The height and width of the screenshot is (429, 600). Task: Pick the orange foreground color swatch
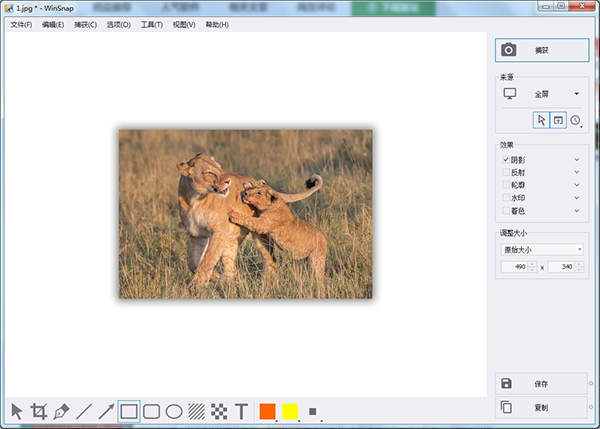click(x=267, y=411)
